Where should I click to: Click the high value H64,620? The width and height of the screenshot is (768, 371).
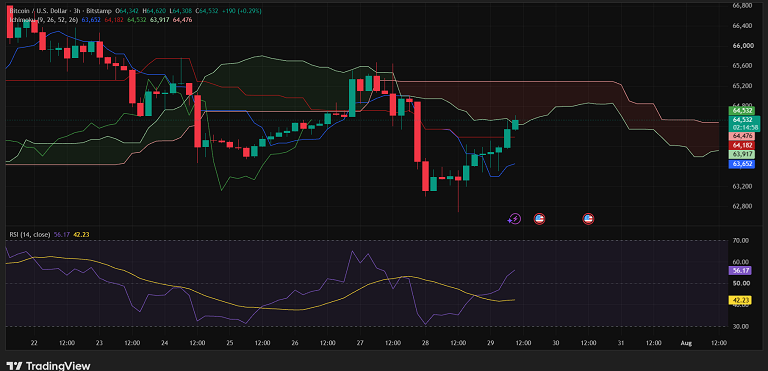[154, 11]
